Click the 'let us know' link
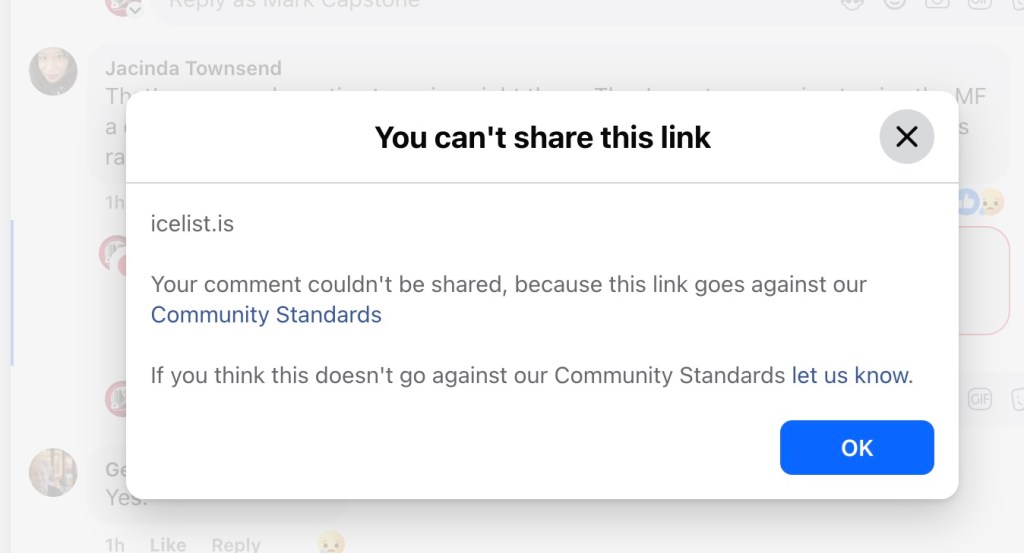The width and height of the screenshot is (1024, 553). tap(850, 376)
